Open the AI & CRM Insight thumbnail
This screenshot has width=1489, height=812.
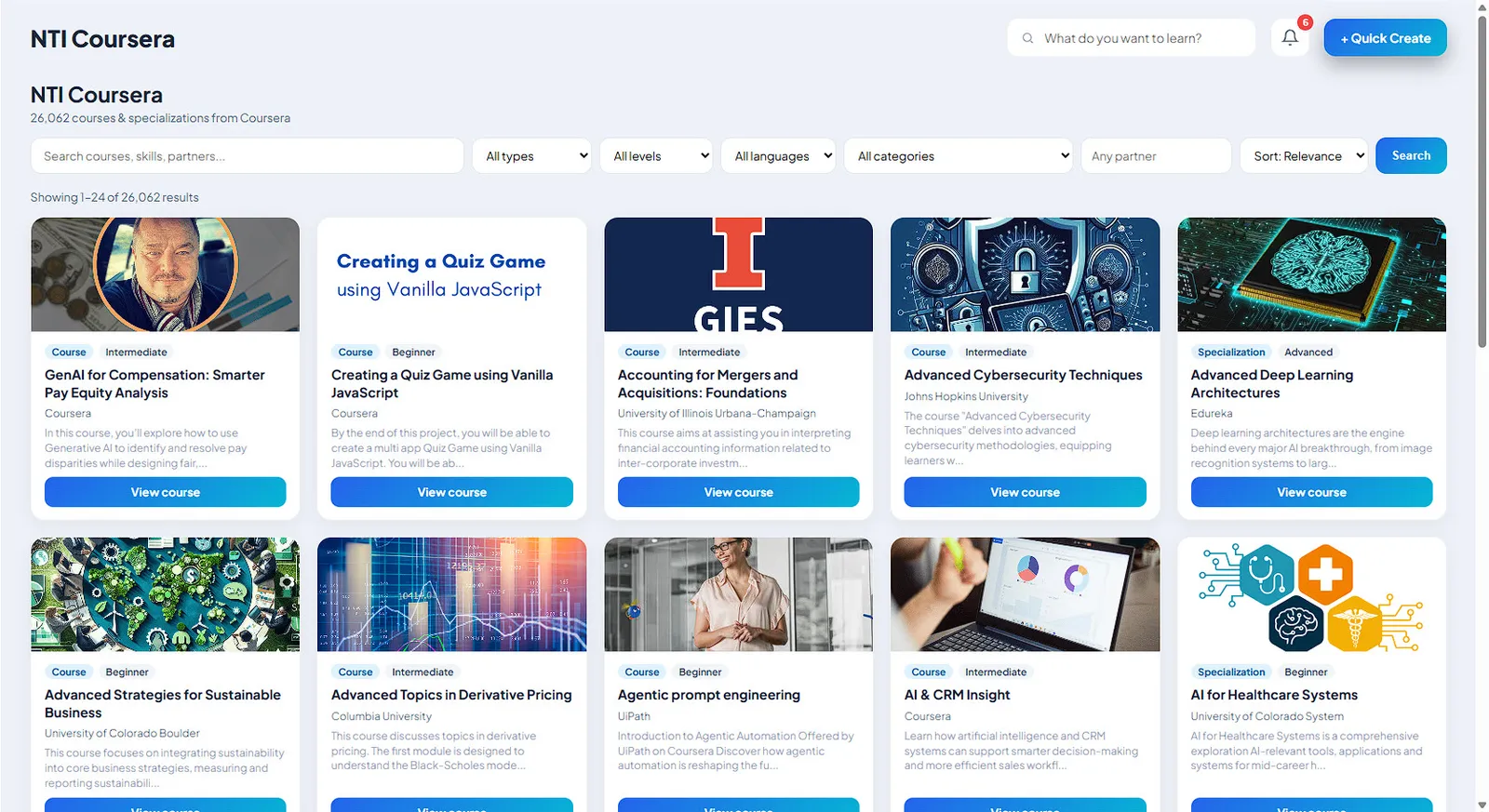1026,594
